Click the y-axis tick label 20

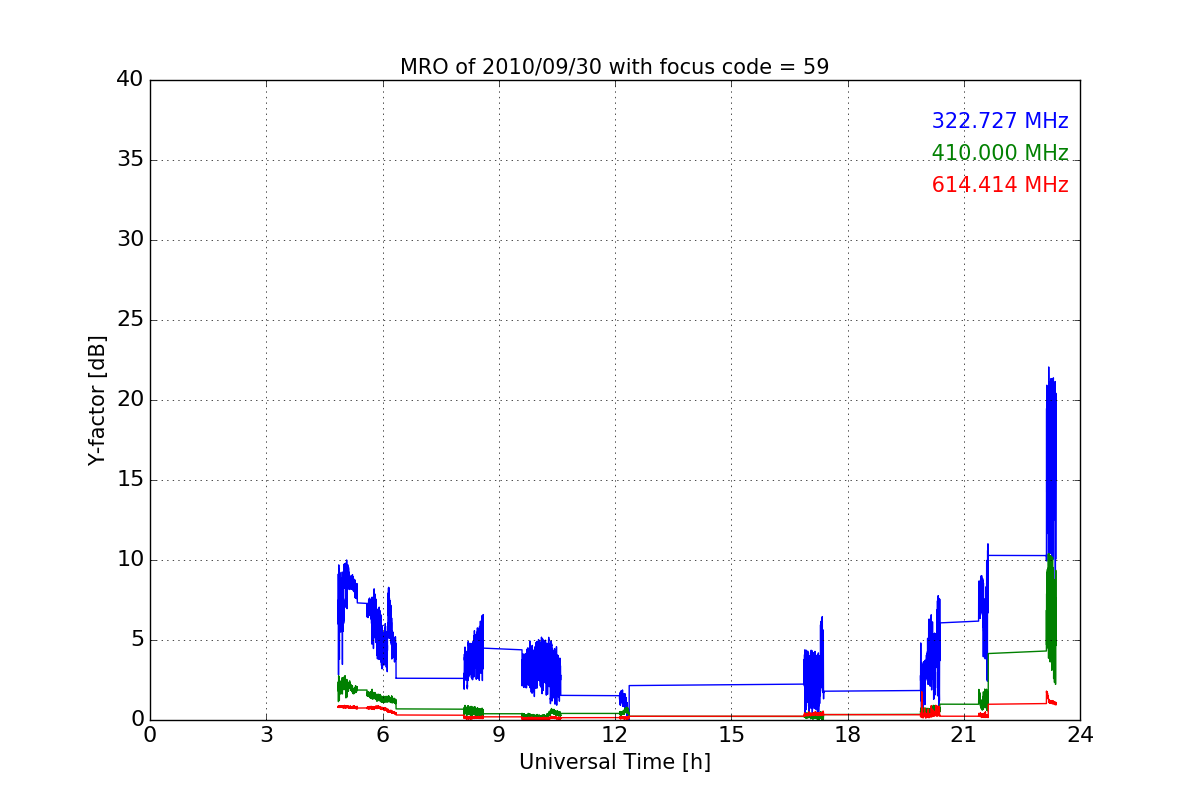click(x=130, y=400)
